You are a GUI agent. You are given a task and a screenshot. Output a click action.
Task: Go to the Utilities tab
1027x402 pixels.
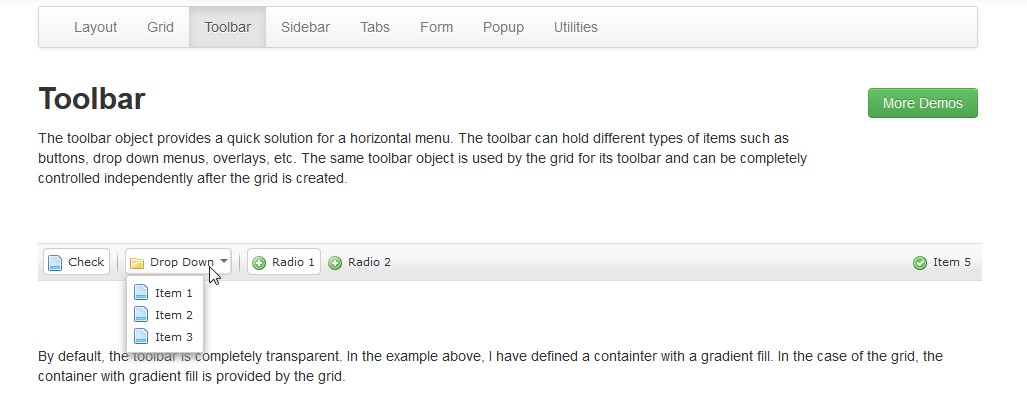coord(575,27)
